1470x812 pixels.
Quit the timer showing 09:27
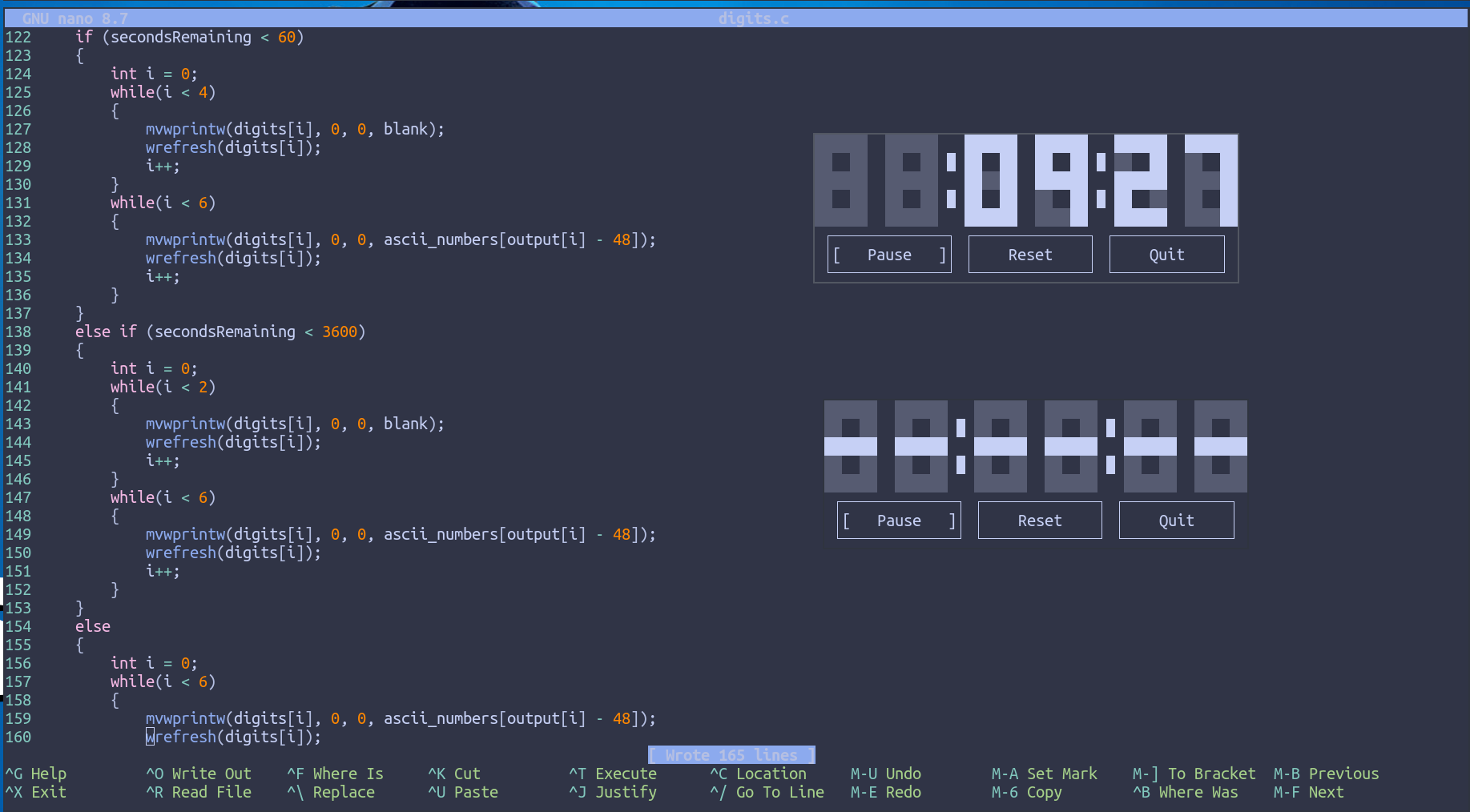(x=1166, y=255)
